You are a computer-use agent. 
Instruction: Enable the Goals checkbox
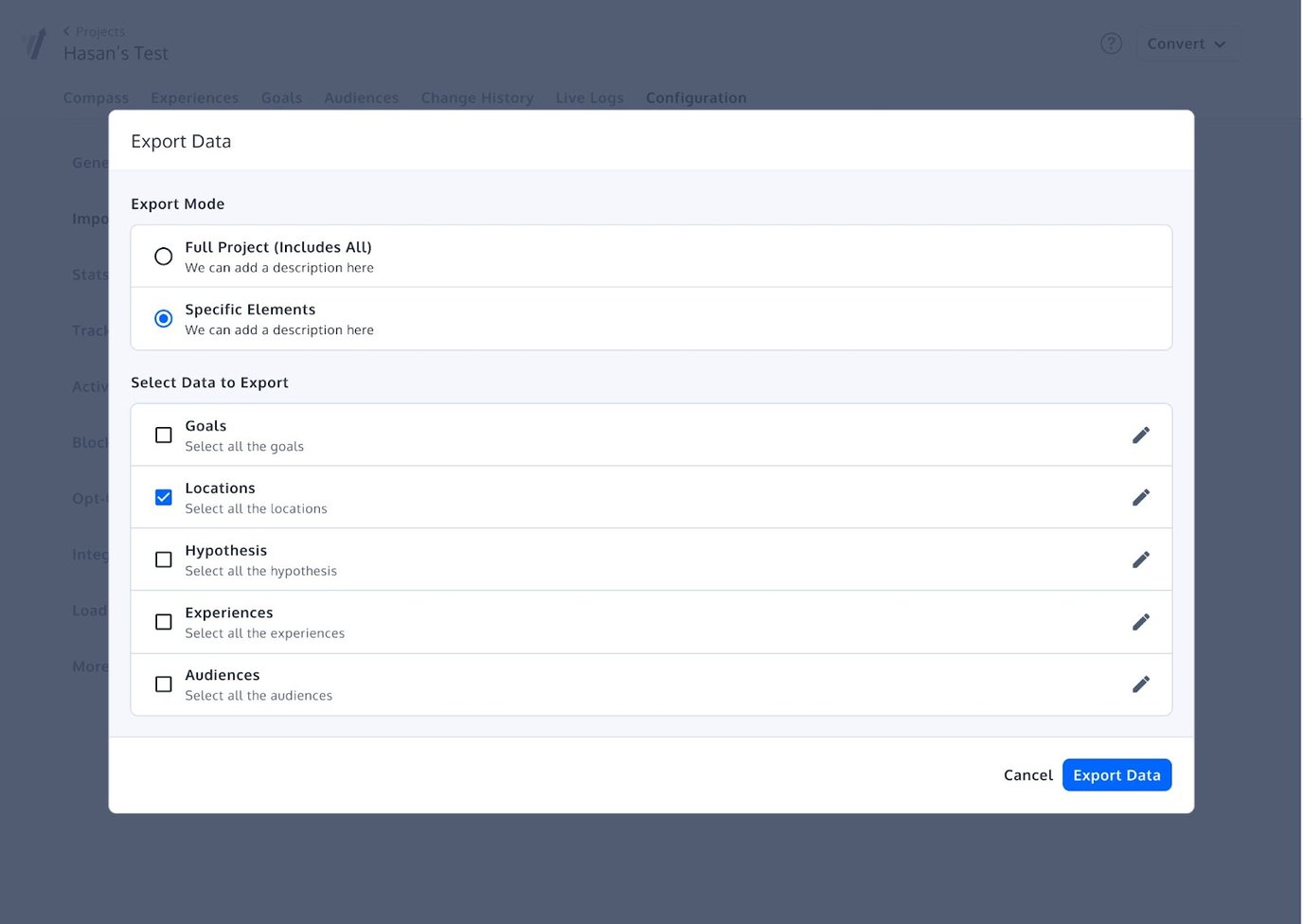[x=164, y=435]
